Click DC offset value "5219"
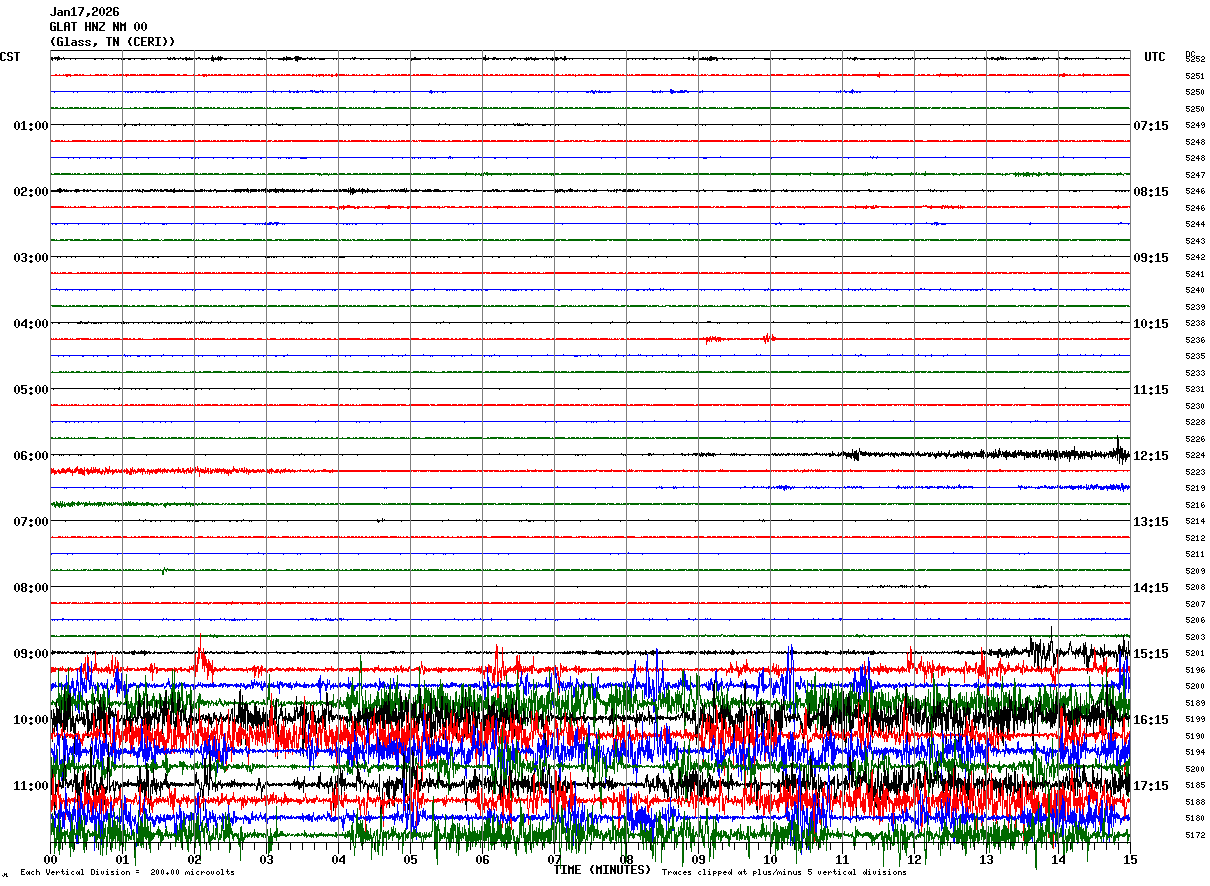 coord(1195,489)
